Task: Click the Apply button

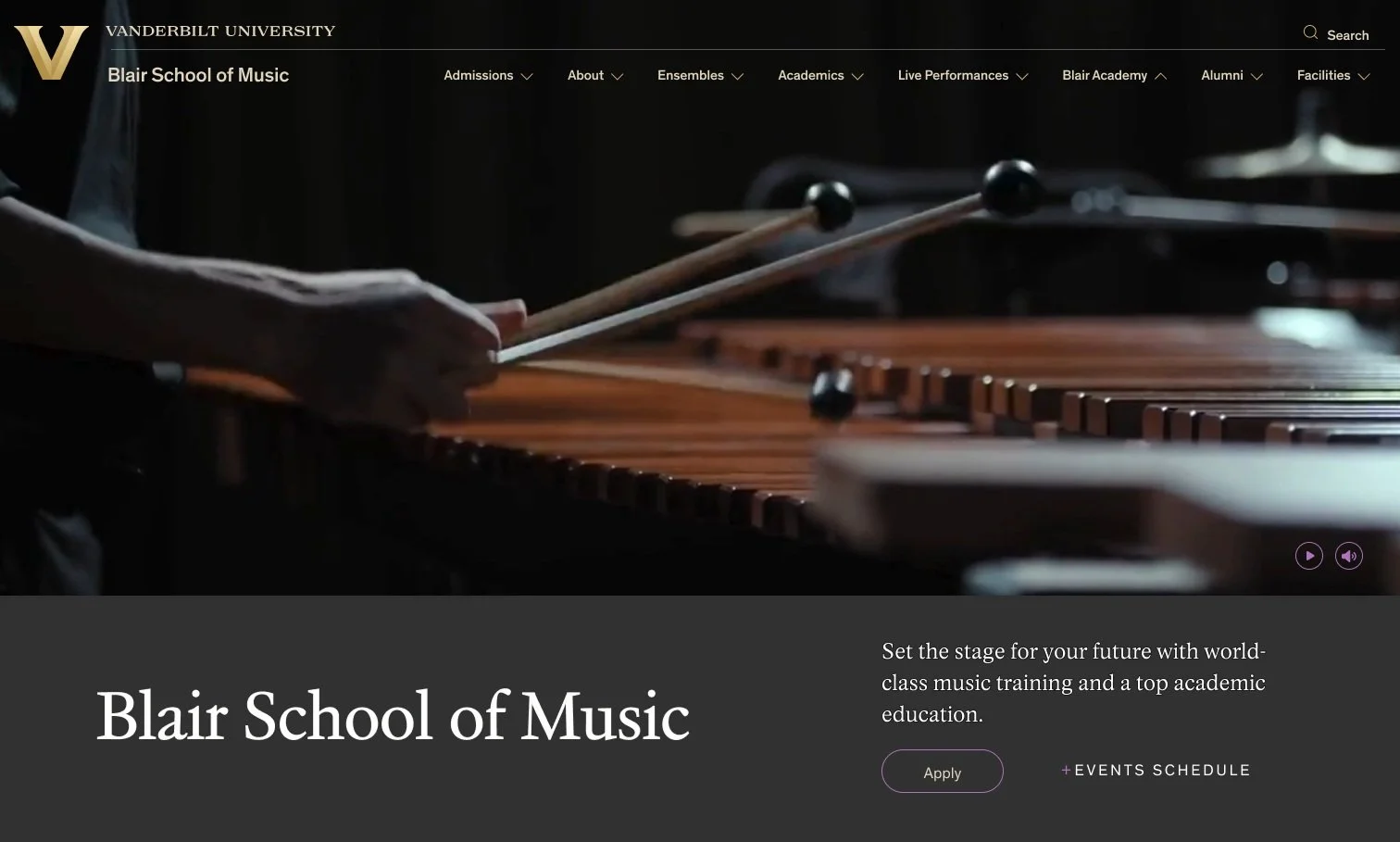Action: click(x=943, y=771)
